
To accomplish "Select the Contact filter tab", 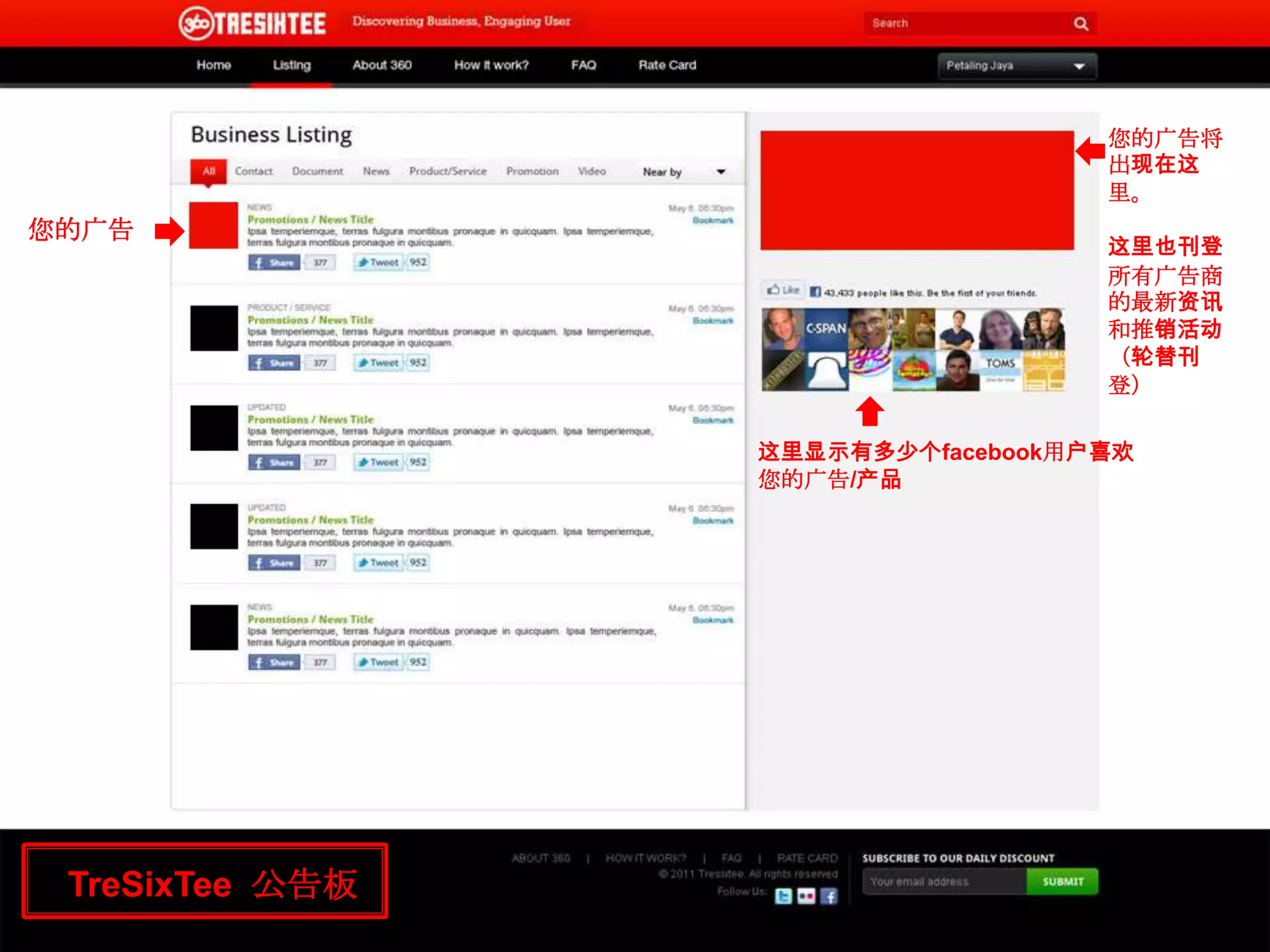I will tap(254, 172).
